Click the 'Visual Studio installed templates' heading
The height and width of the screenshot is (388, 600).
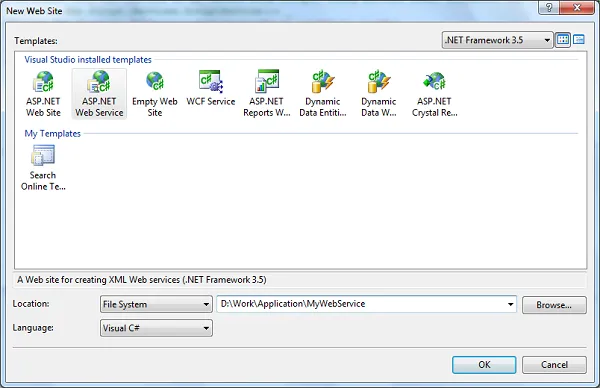click(x=88, y=60)
